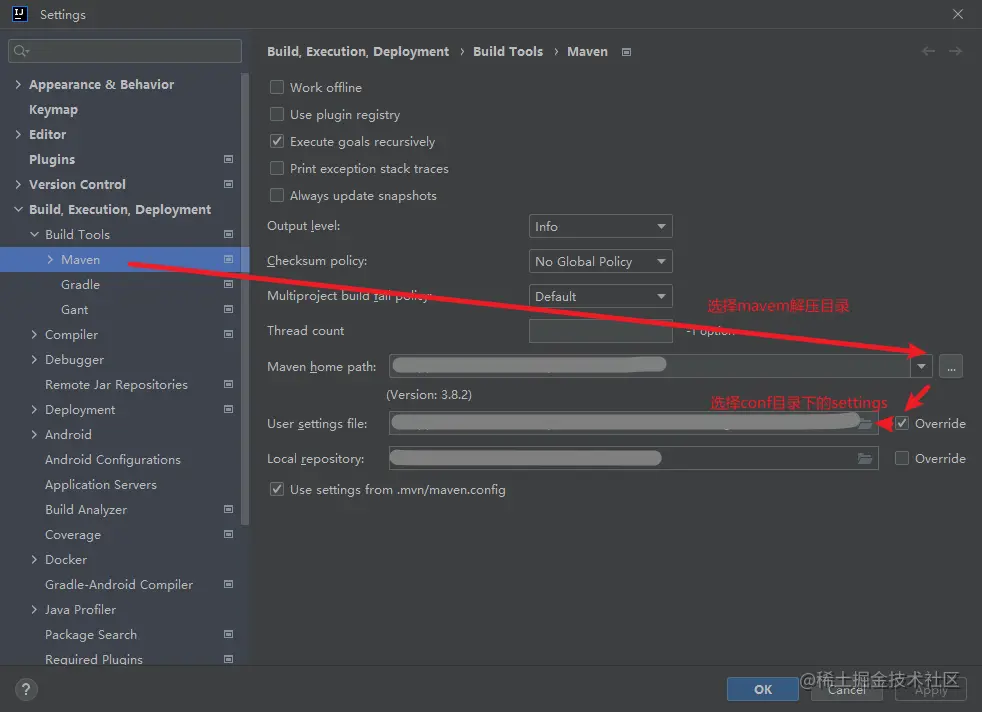Click project-scope icon on Plugins row
The width and height of the screenshot is (982, 712).
(x=229, y=159)
